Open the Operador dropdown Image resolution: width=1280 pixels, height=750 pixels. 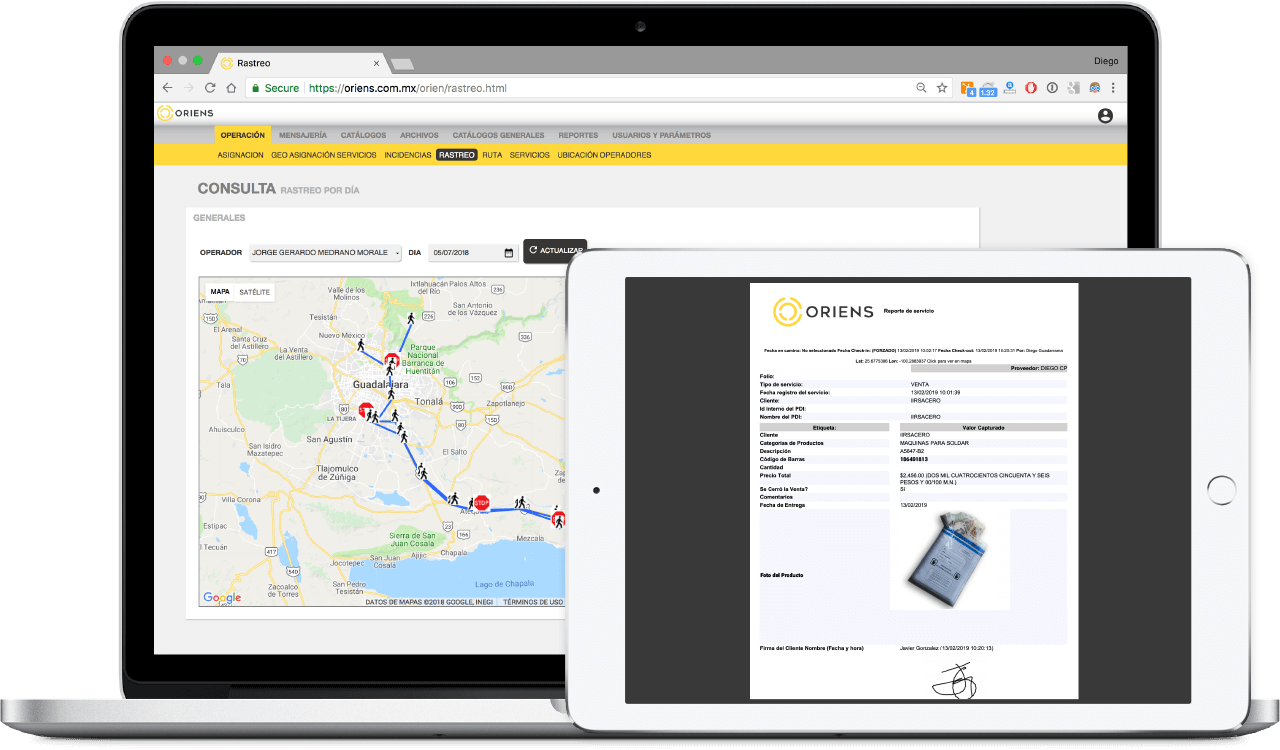coord(326,253)
